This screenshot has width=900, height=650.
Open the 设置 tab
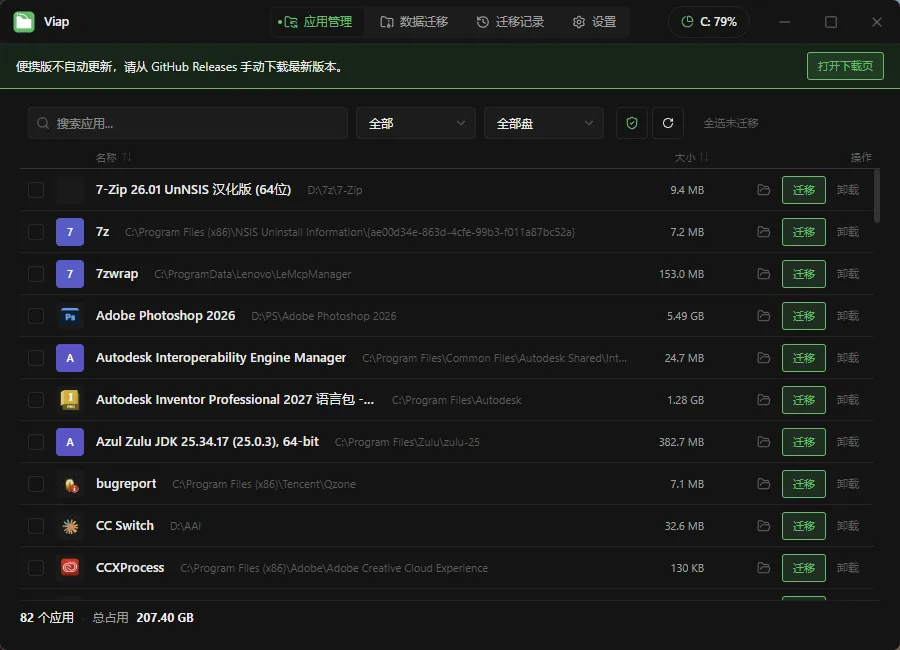[595, 22]
